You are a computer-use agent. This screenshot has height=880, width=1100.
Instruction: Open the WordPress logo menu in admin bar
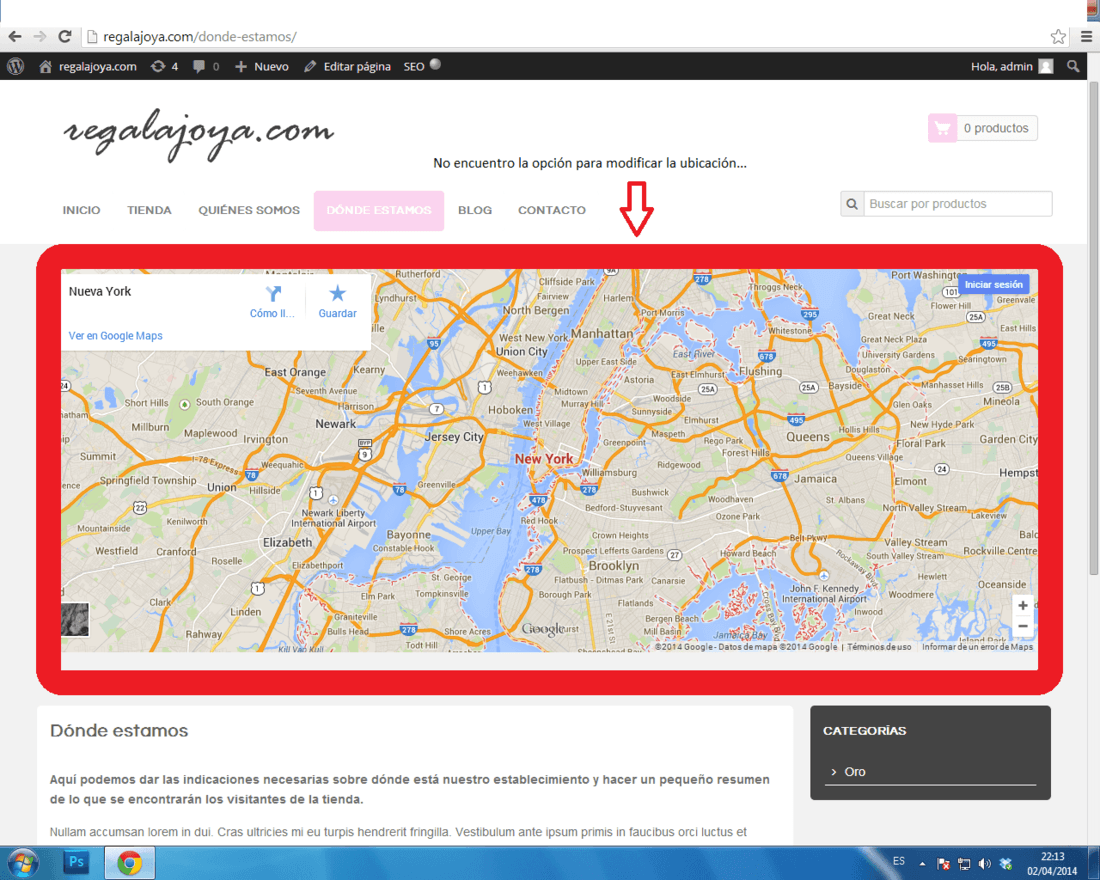tap(15, 66)
